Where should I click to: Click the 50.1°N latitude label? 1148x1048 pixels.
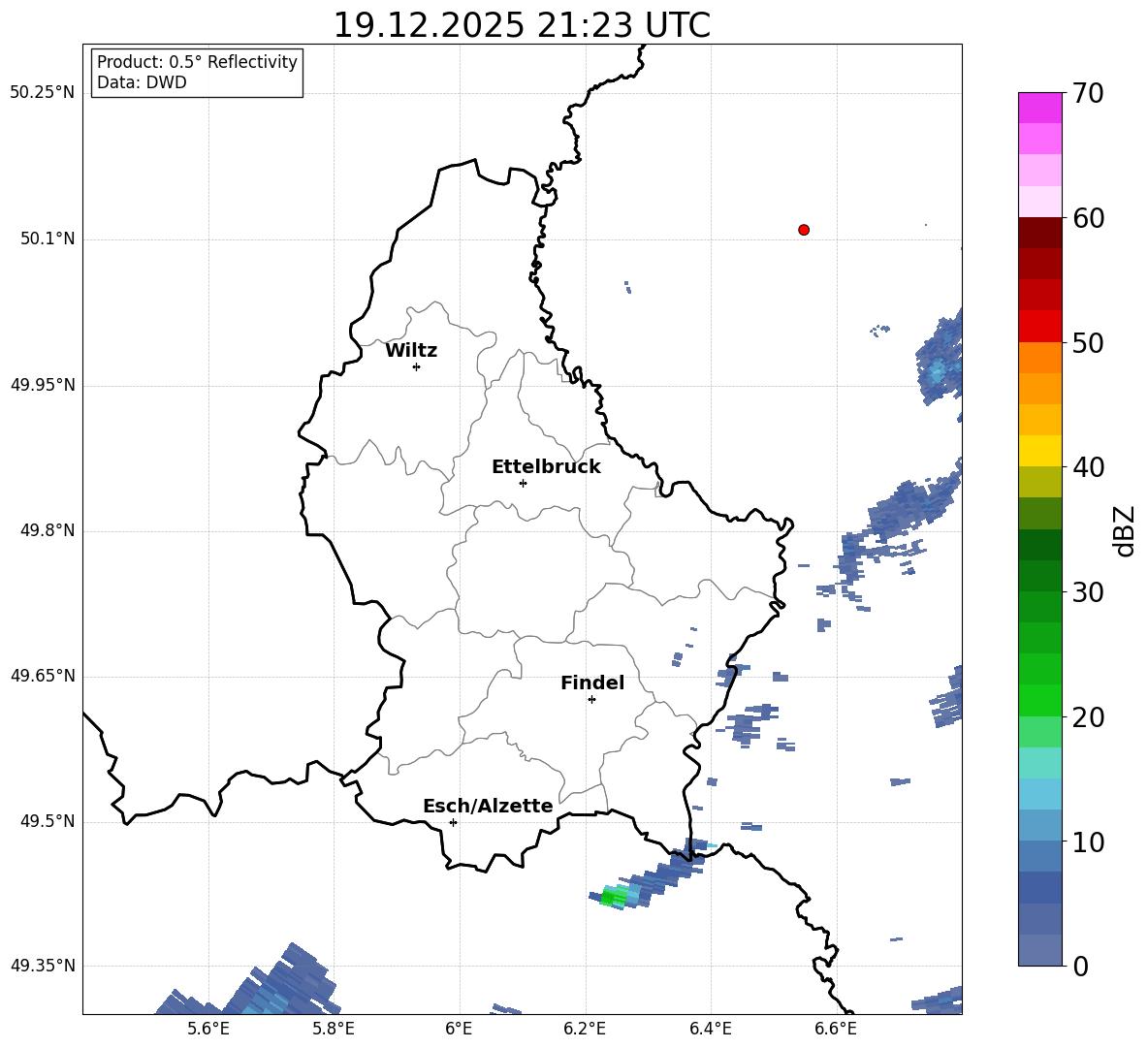point(48,239)
